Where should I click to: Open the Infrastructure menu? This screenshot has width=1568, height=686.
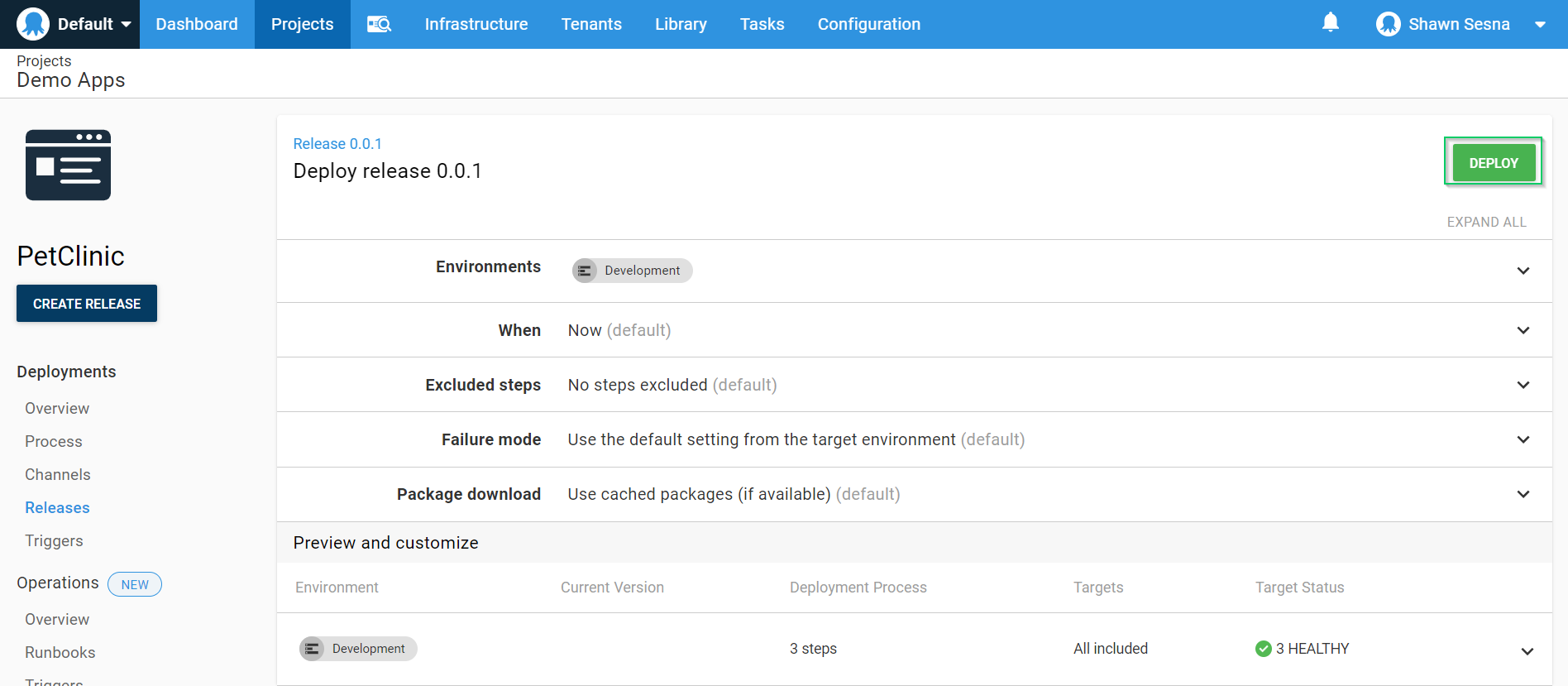click(476, 24)
